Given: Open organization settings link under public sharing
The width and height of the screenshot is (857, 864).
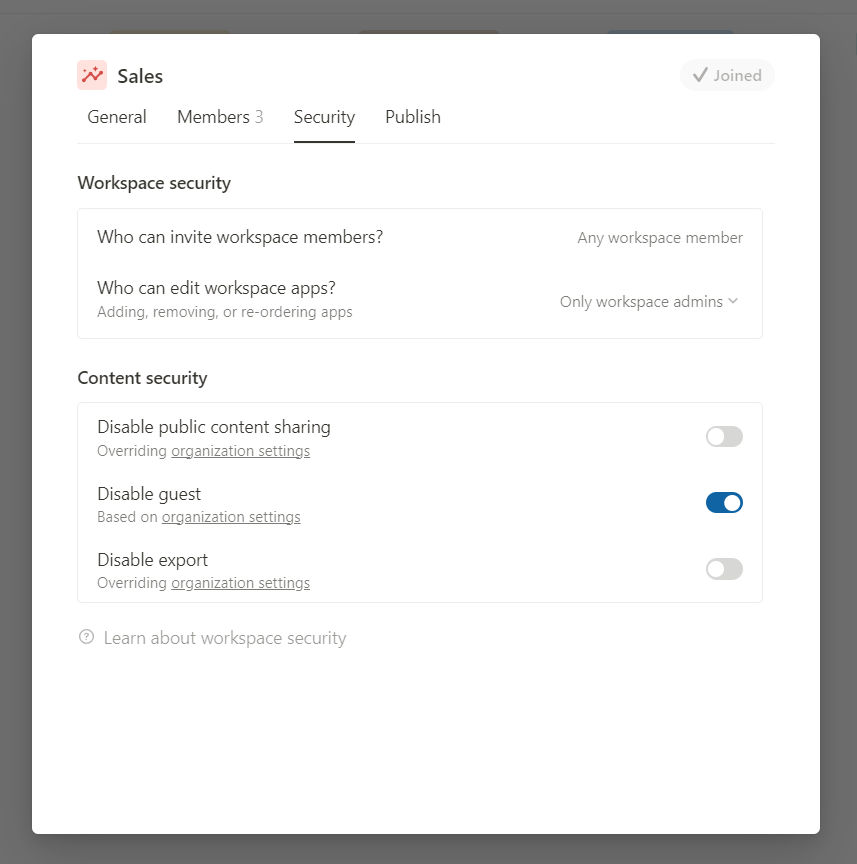Looking at the screenshot, I should click(240, 451).
